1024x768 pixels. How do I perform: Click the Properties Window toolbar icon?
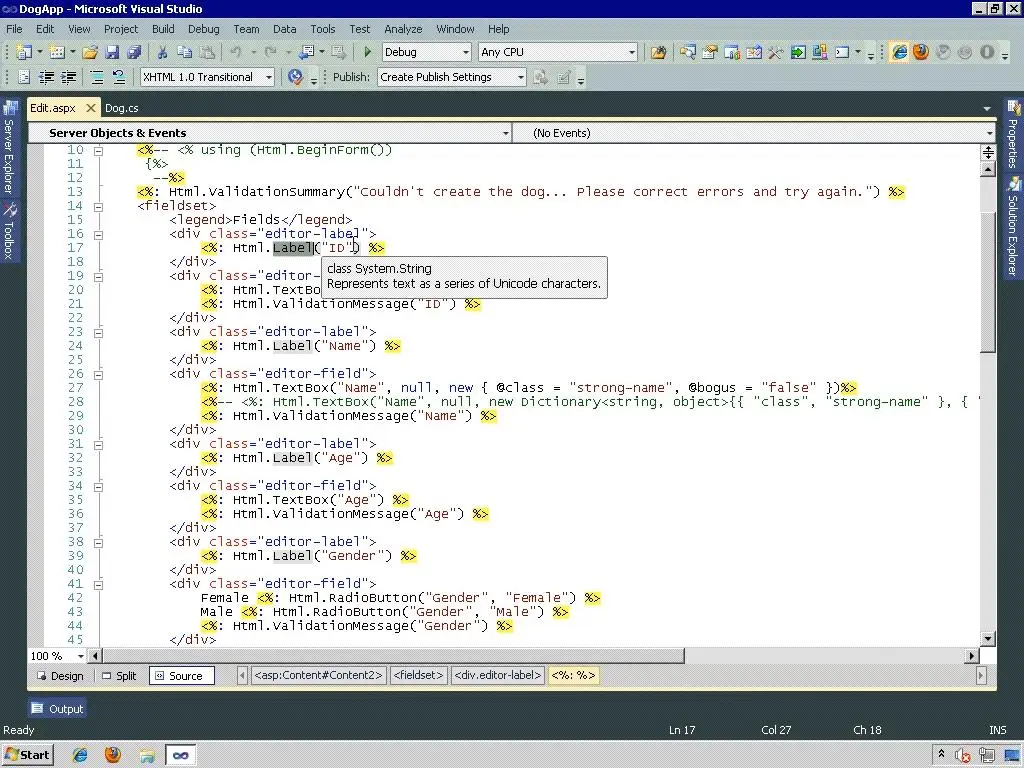click(x=709, y=52)
